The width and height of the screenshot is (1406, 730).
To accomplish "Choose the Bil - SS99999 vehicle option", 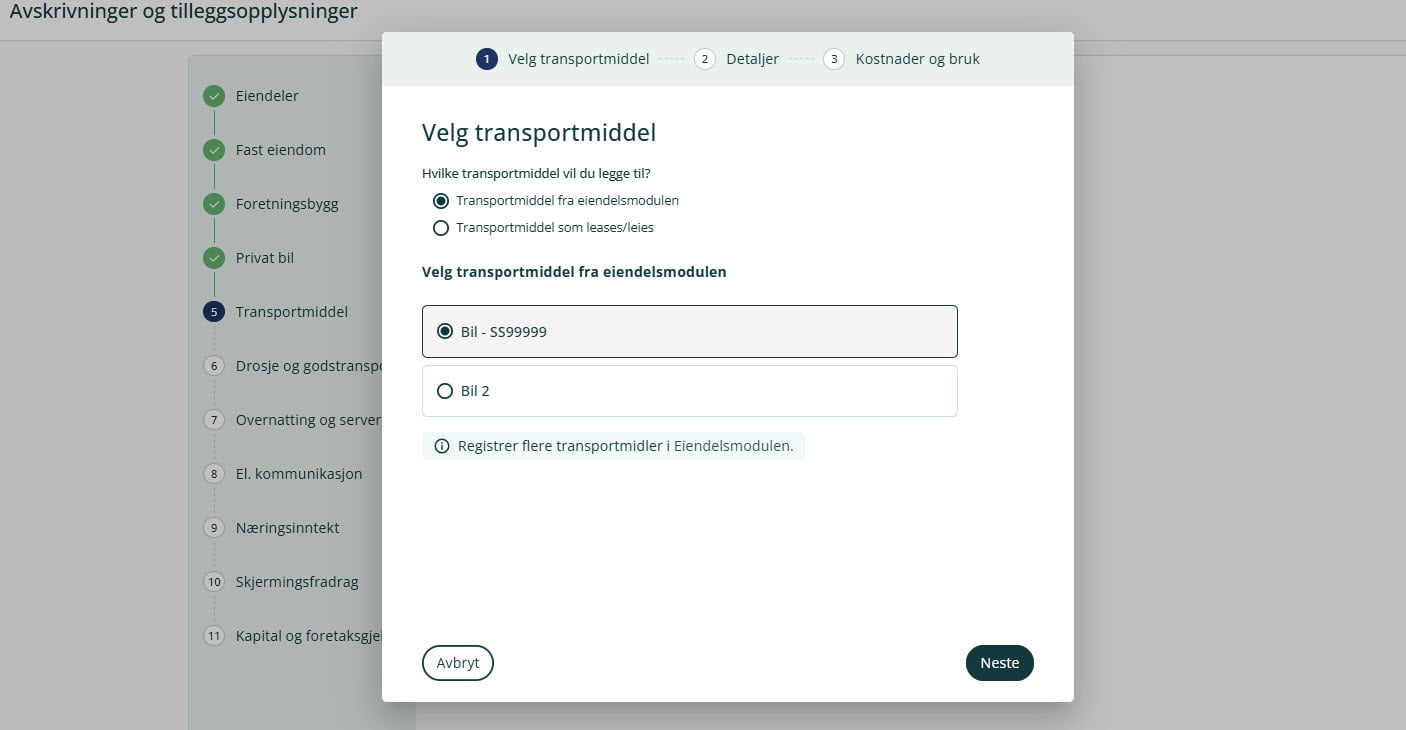I will coord(445,331).
